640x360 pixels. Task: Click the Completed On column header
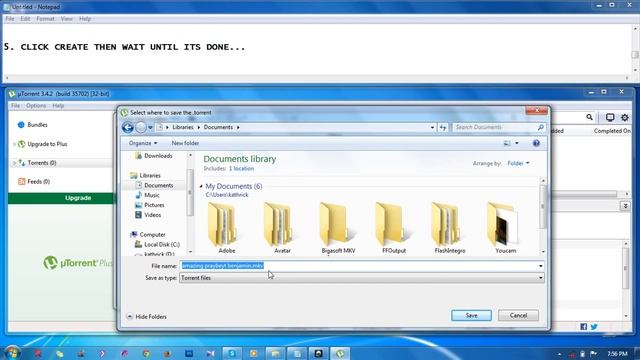click(612, 131)
